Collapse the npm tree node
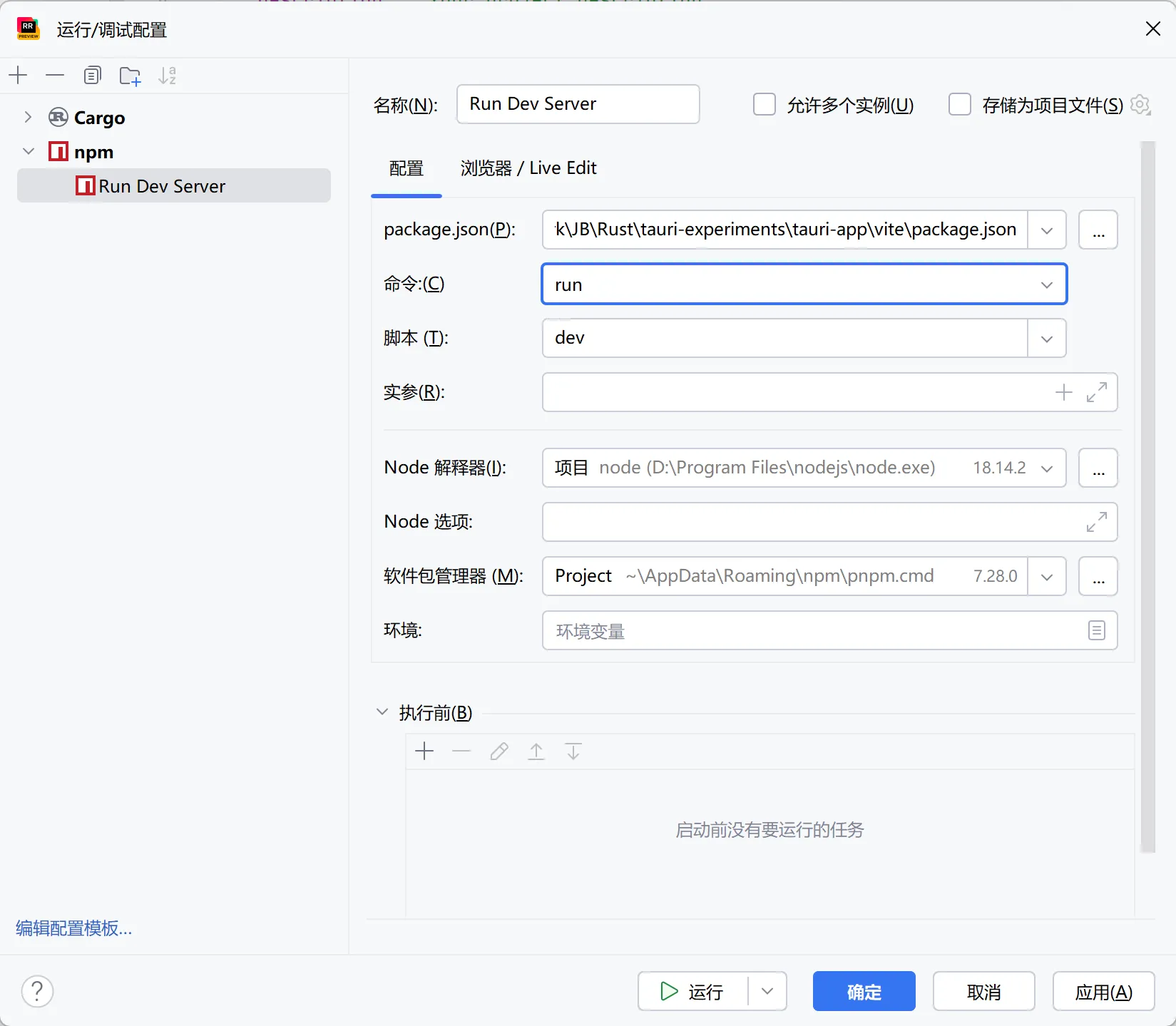The width and height of the screenshot is (1176, 1026). (29, 151)
